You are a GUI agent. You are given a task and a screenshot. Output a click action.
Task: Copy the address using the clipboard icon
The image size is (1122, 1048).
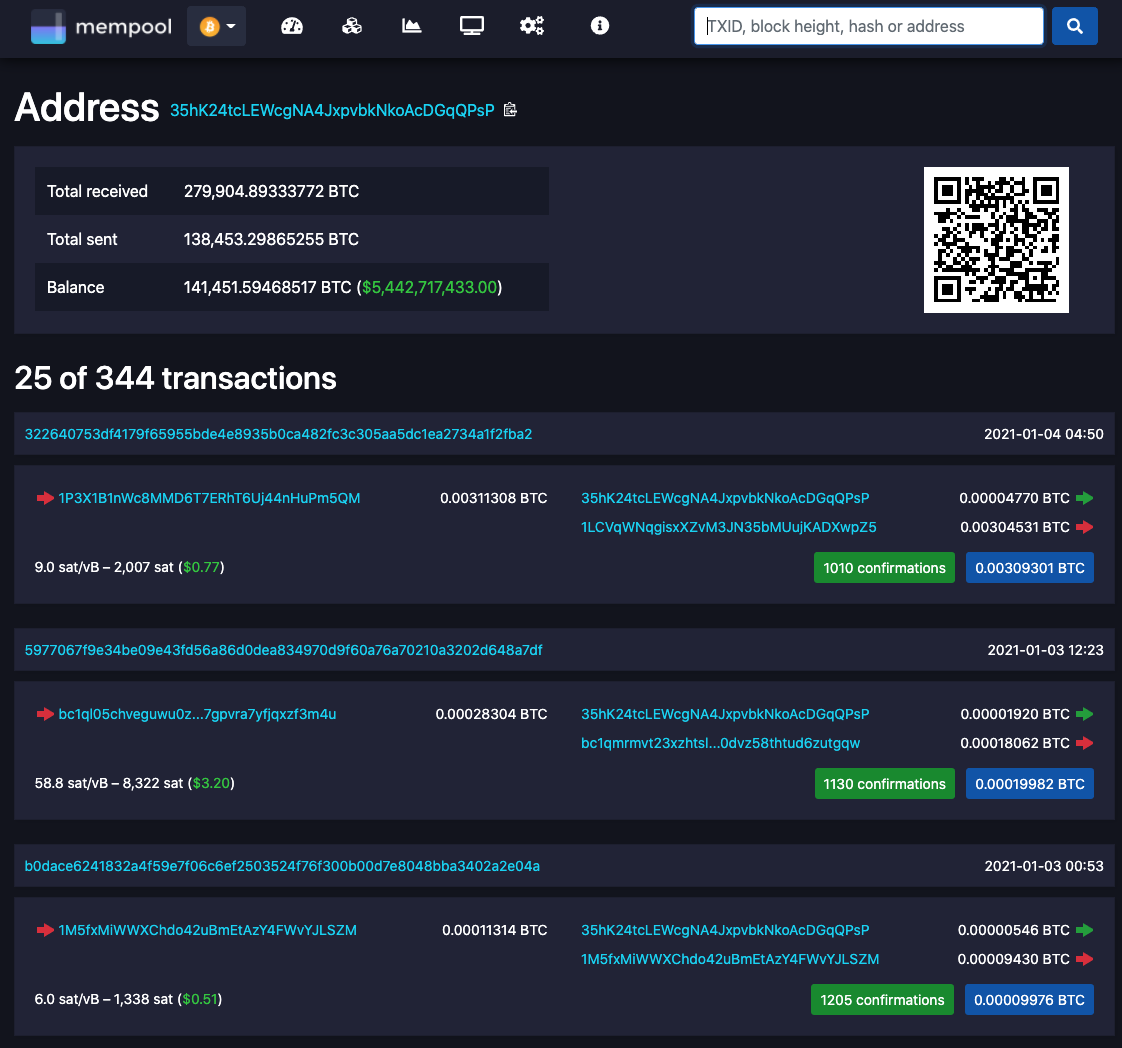510,110
